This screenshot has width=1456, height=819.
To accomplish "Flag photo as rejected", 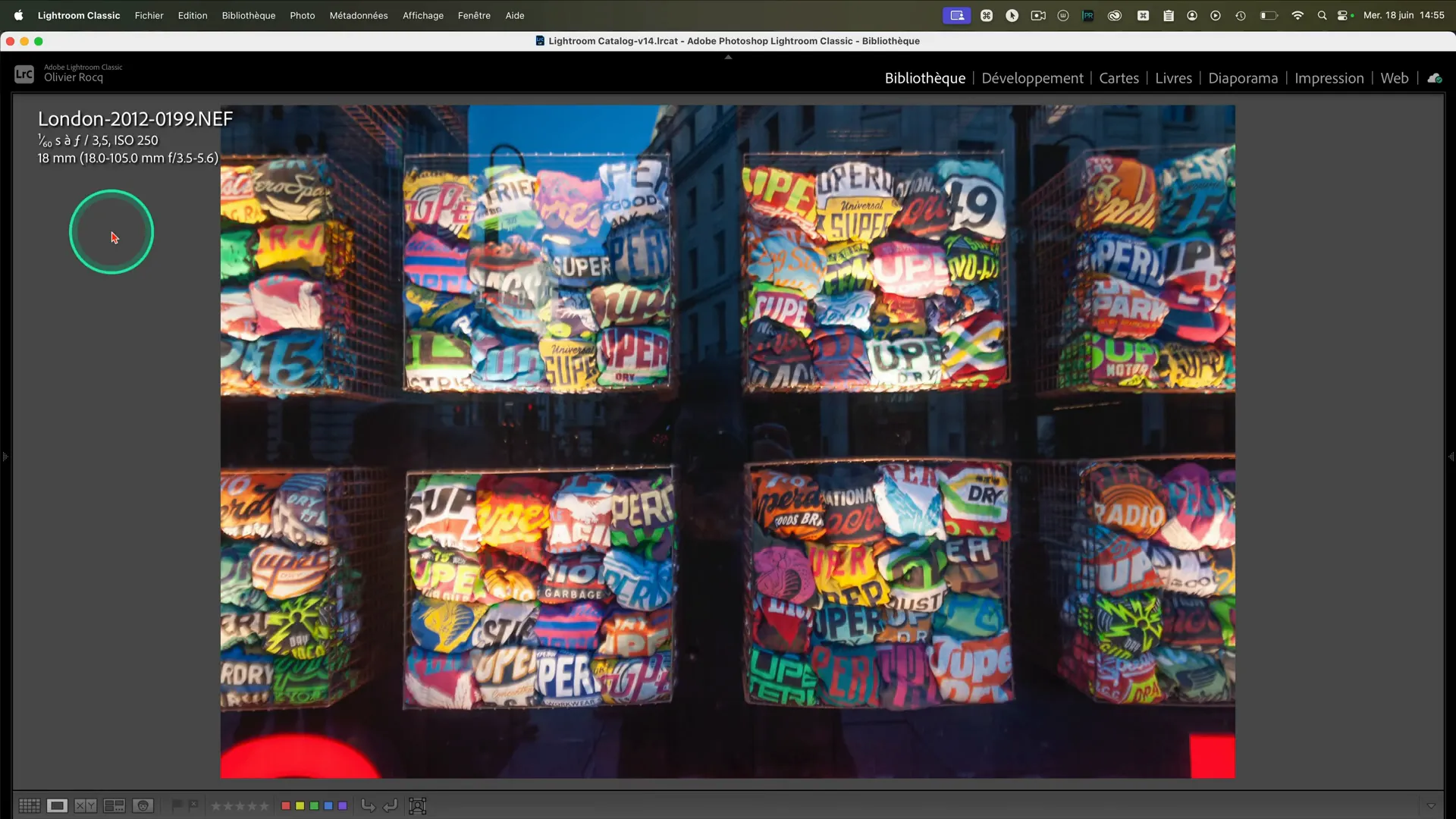I will [x=193, y=805].
